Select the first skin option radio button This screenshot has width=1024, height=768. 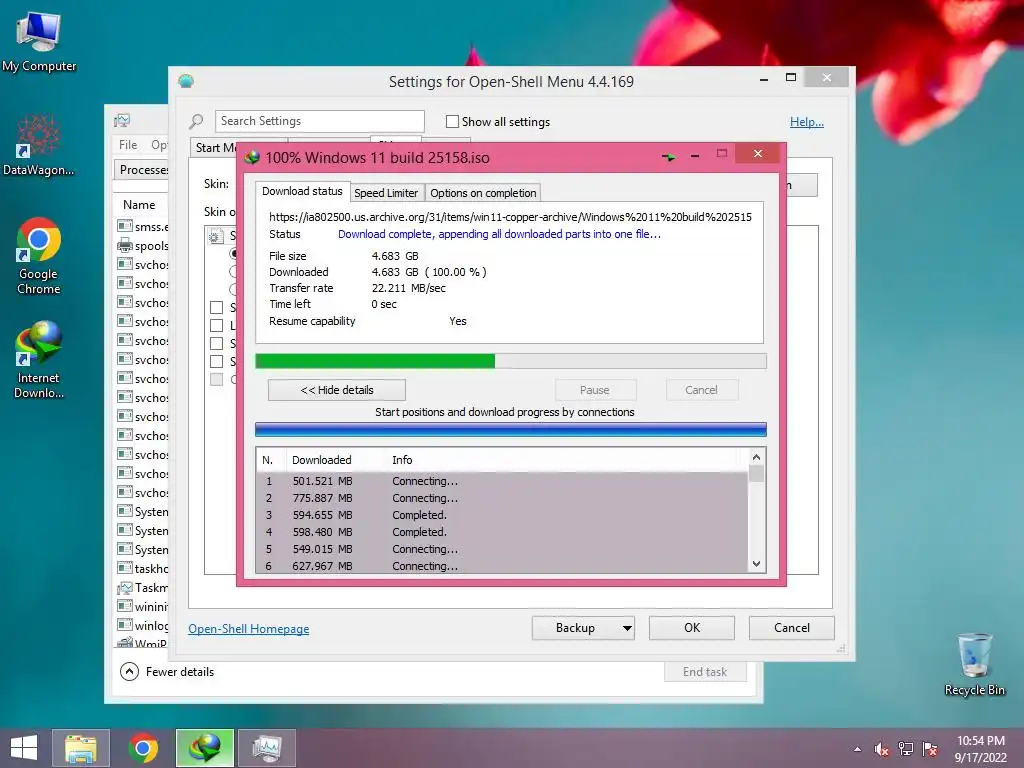233,253
